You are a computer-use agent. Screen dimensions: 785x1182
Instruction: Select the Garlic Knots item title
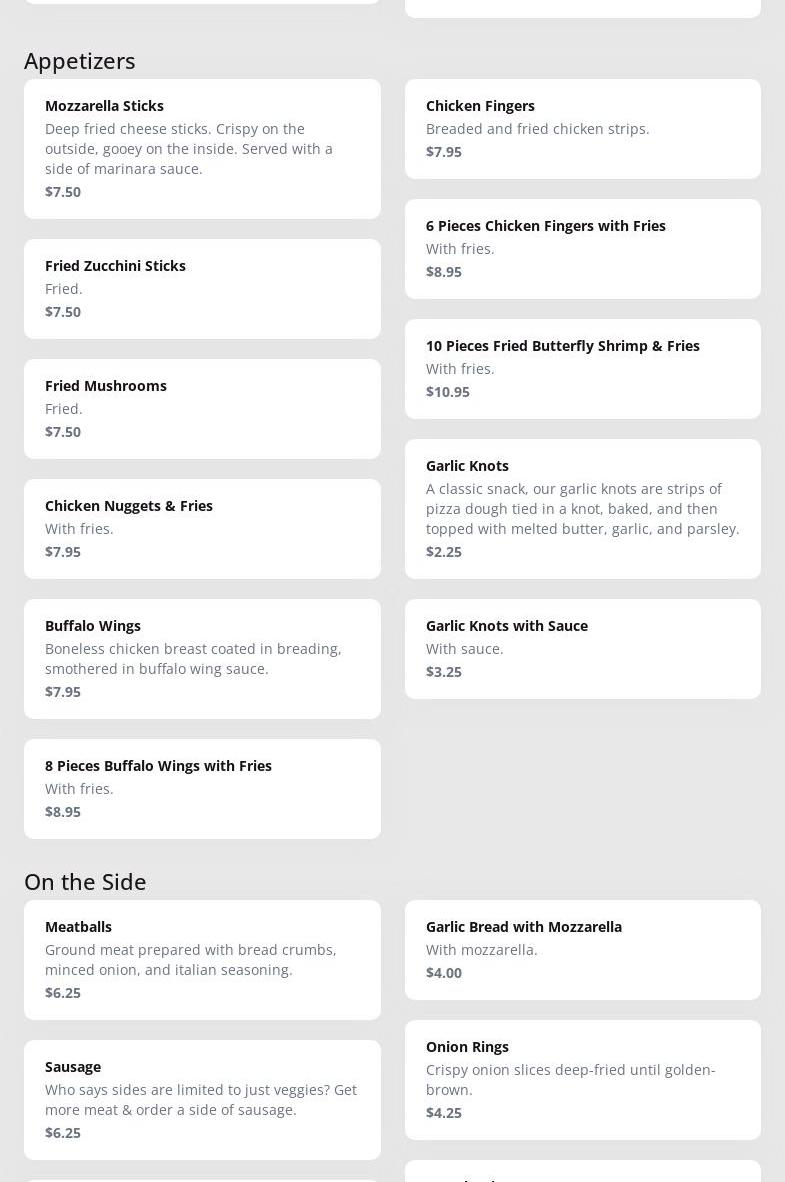[x=467, y=466]
